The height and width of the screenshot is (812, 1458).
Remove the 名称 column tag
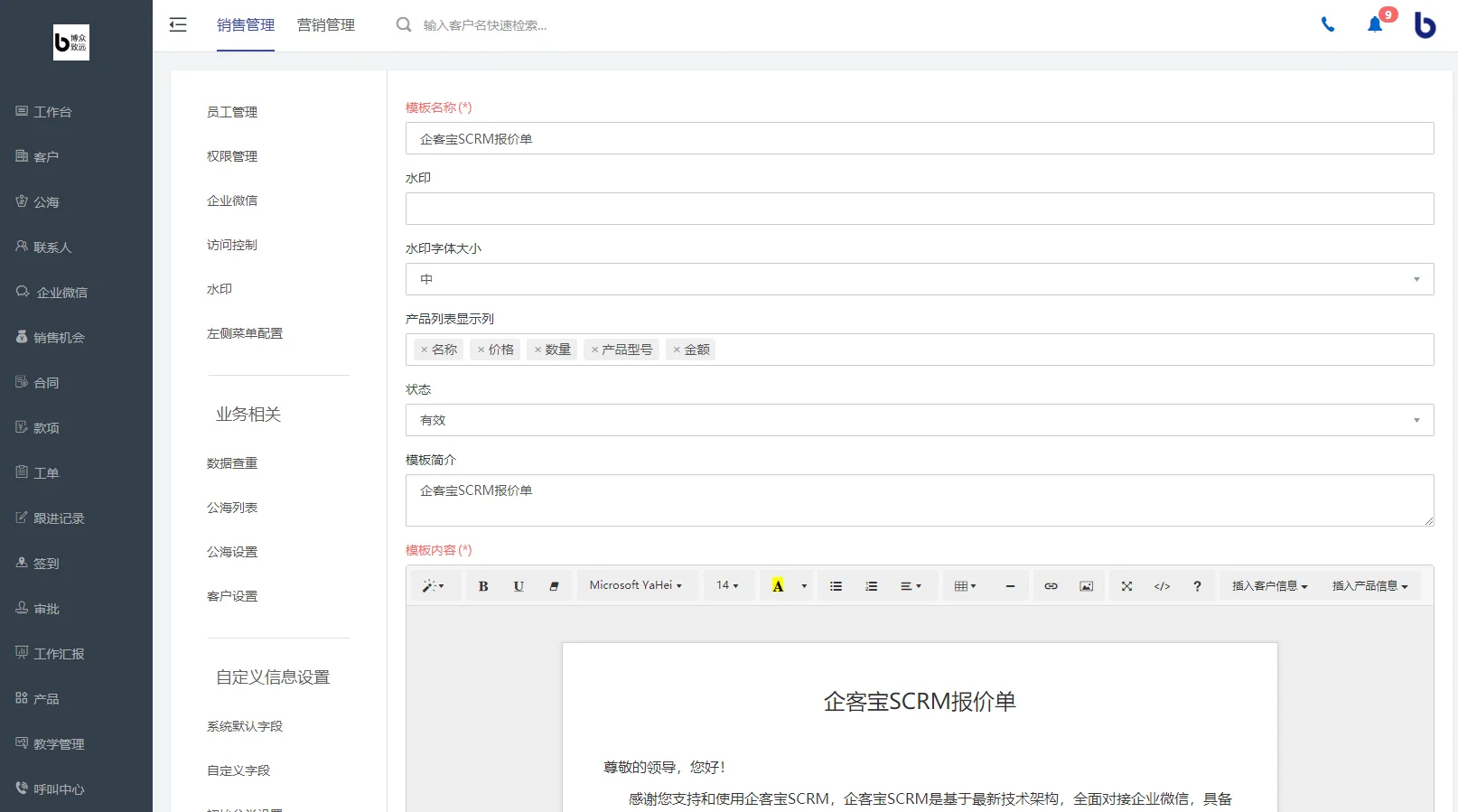[x=424, y=350]
